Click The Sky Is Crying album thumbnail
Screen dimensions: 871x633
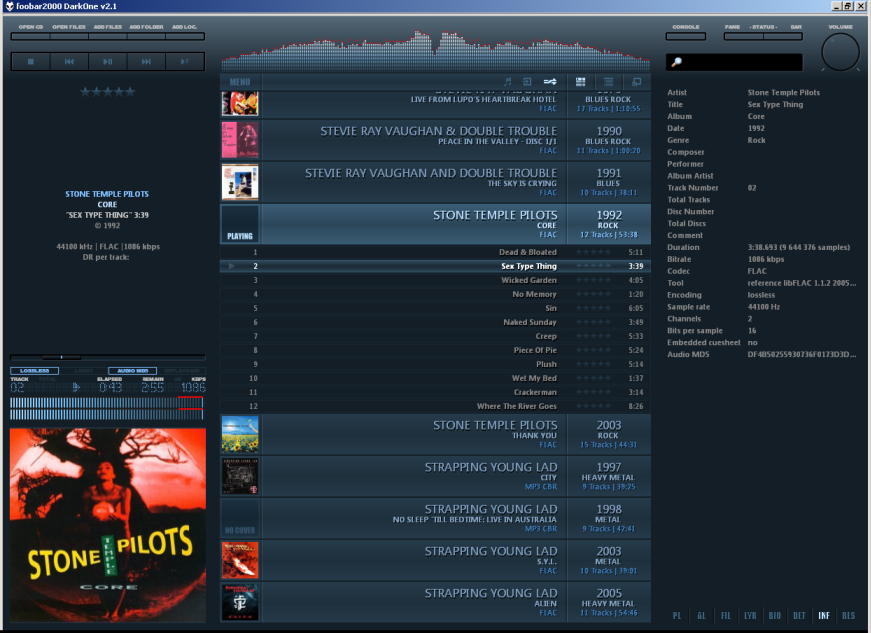click(240, 182)
